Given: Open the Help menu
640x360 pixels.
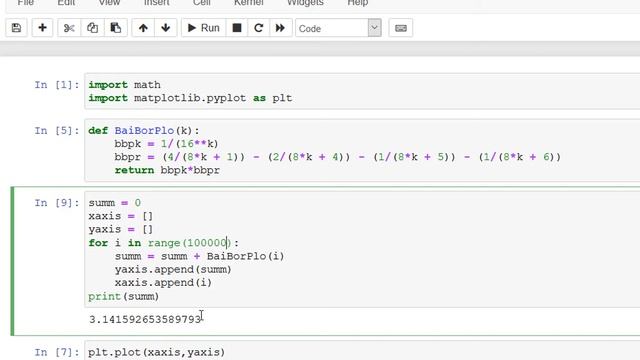Looking at the screenshot, I should 358,2.
